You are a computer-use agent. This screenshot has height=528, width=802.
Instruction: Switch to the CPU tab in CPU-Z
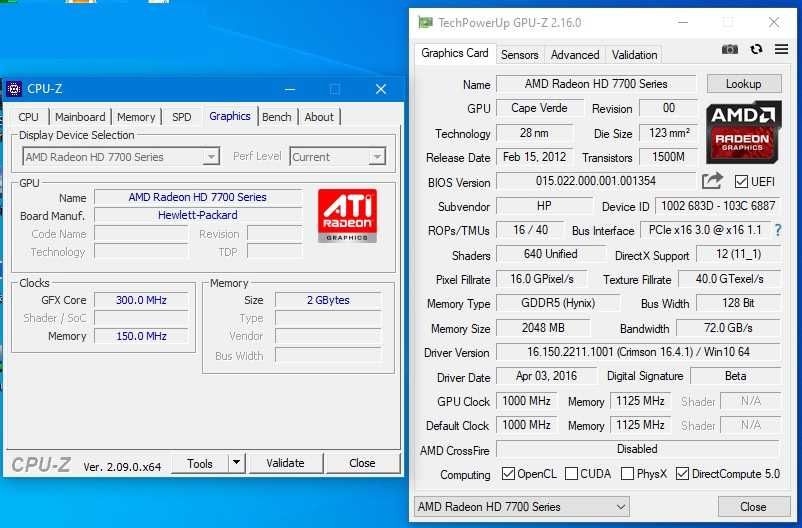[28, 117]
